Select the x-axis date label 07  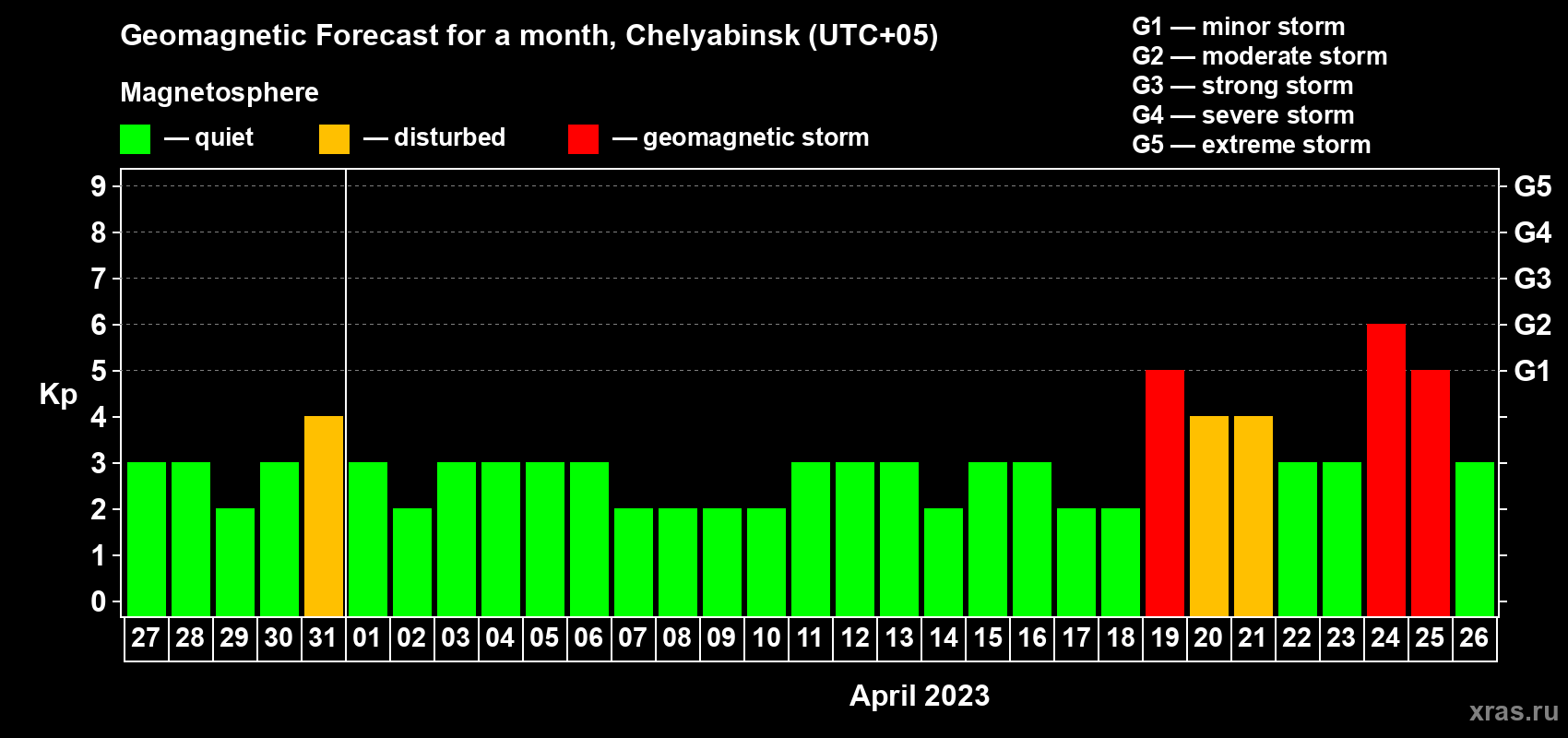(x=633, y=638)
